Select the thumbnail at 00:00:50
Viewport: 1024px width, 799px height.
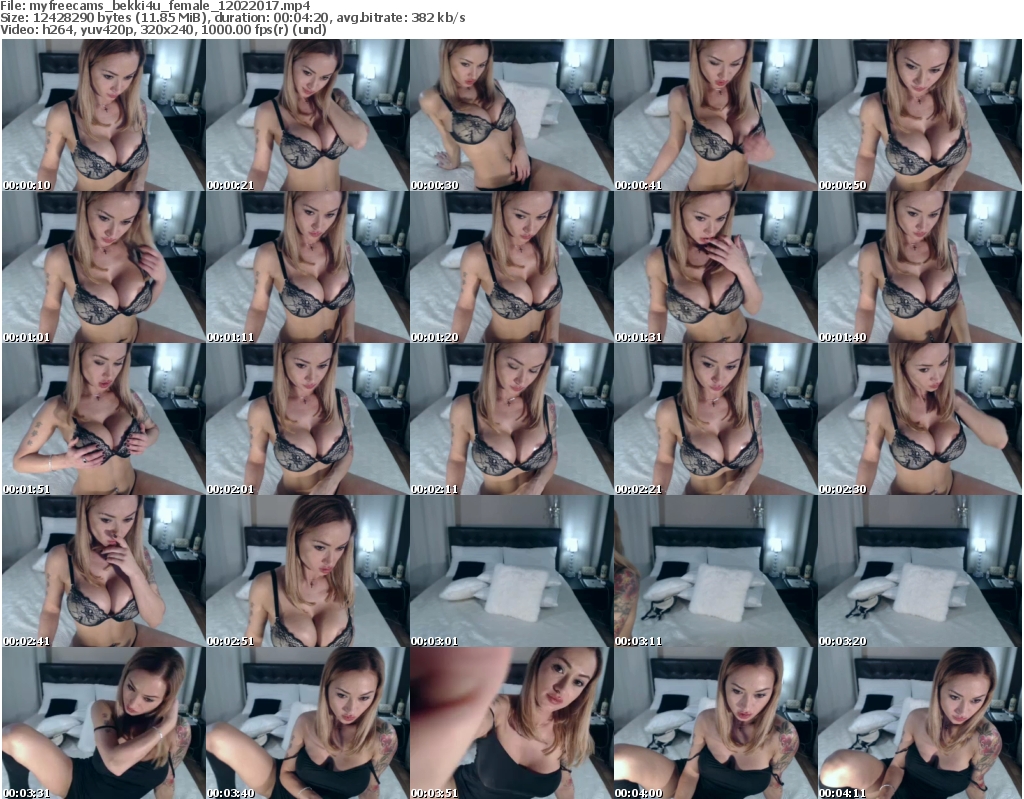pos(919,114)
